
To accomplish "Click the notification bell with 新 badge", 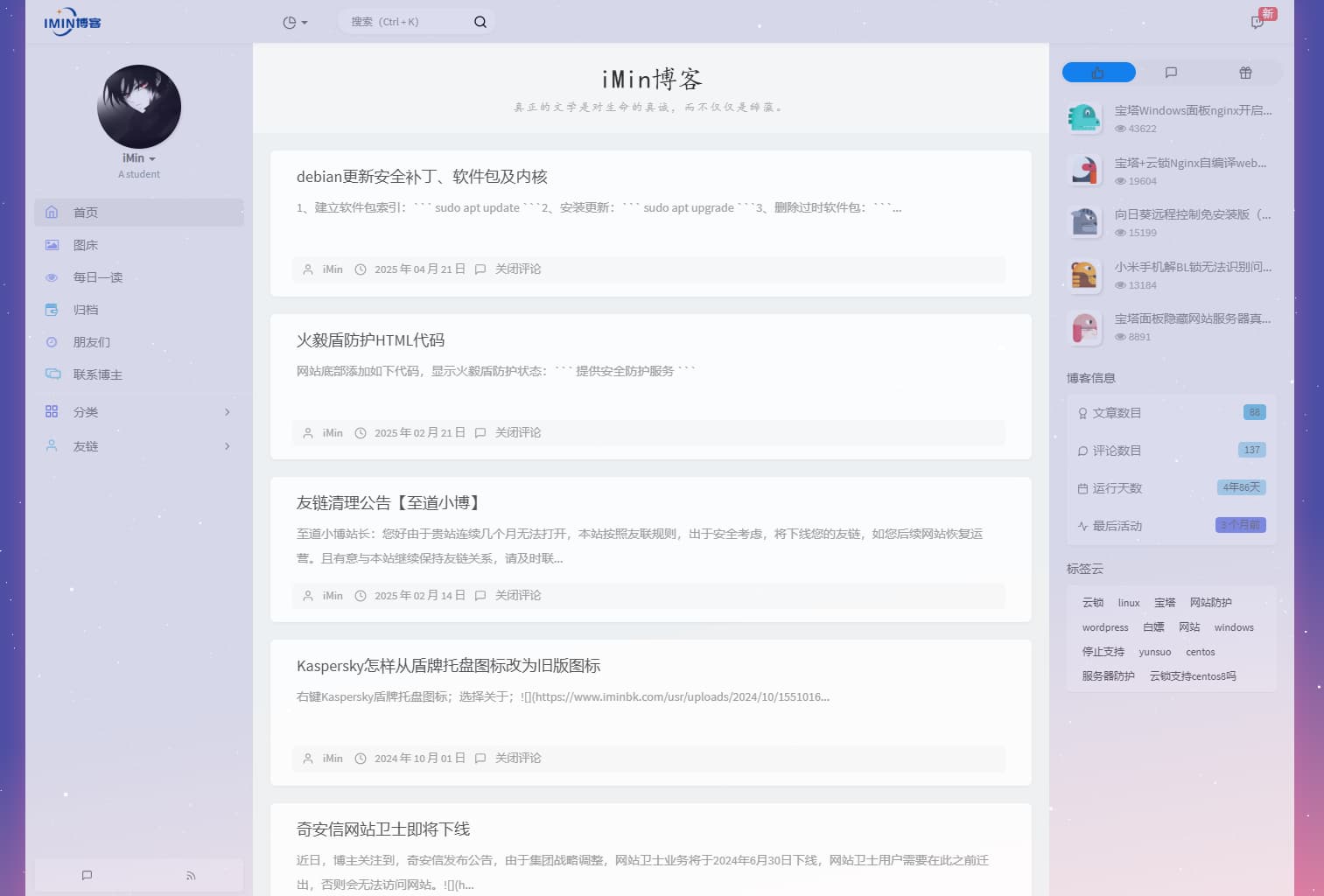I will 1257,22.
